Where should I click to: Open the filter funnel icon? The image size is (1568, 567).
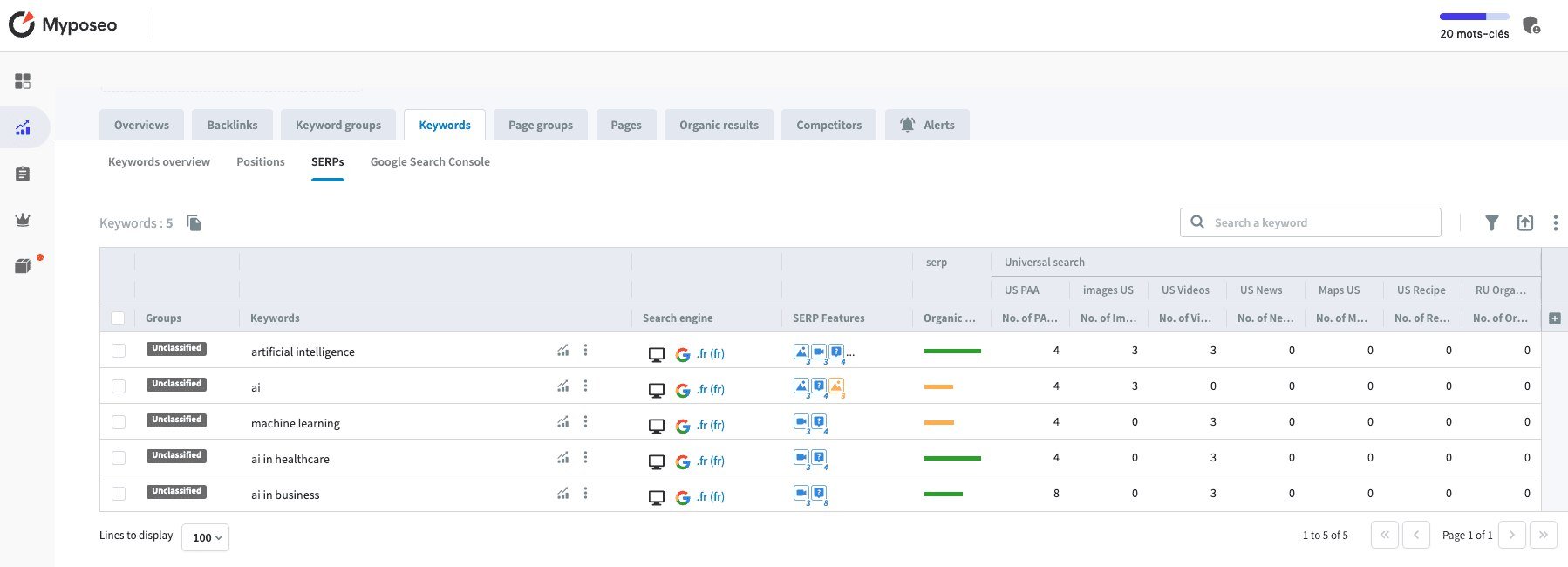1492,223
